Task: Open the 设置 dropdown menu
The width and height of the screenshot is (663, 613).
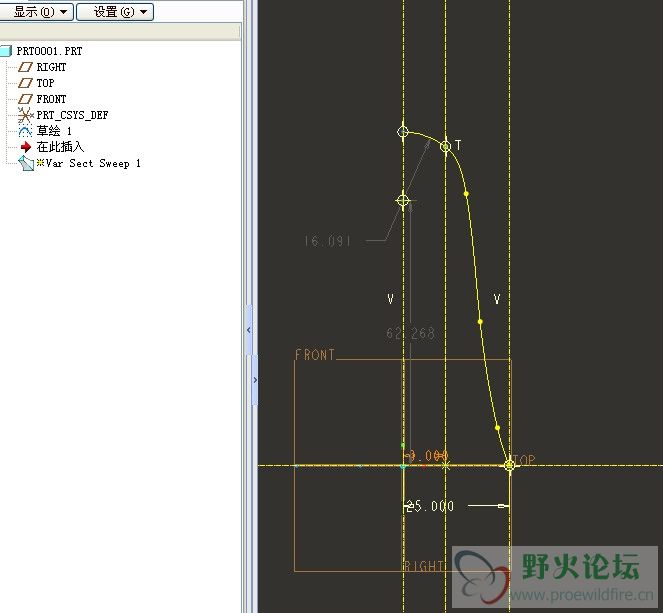Action: click(115, 11)
